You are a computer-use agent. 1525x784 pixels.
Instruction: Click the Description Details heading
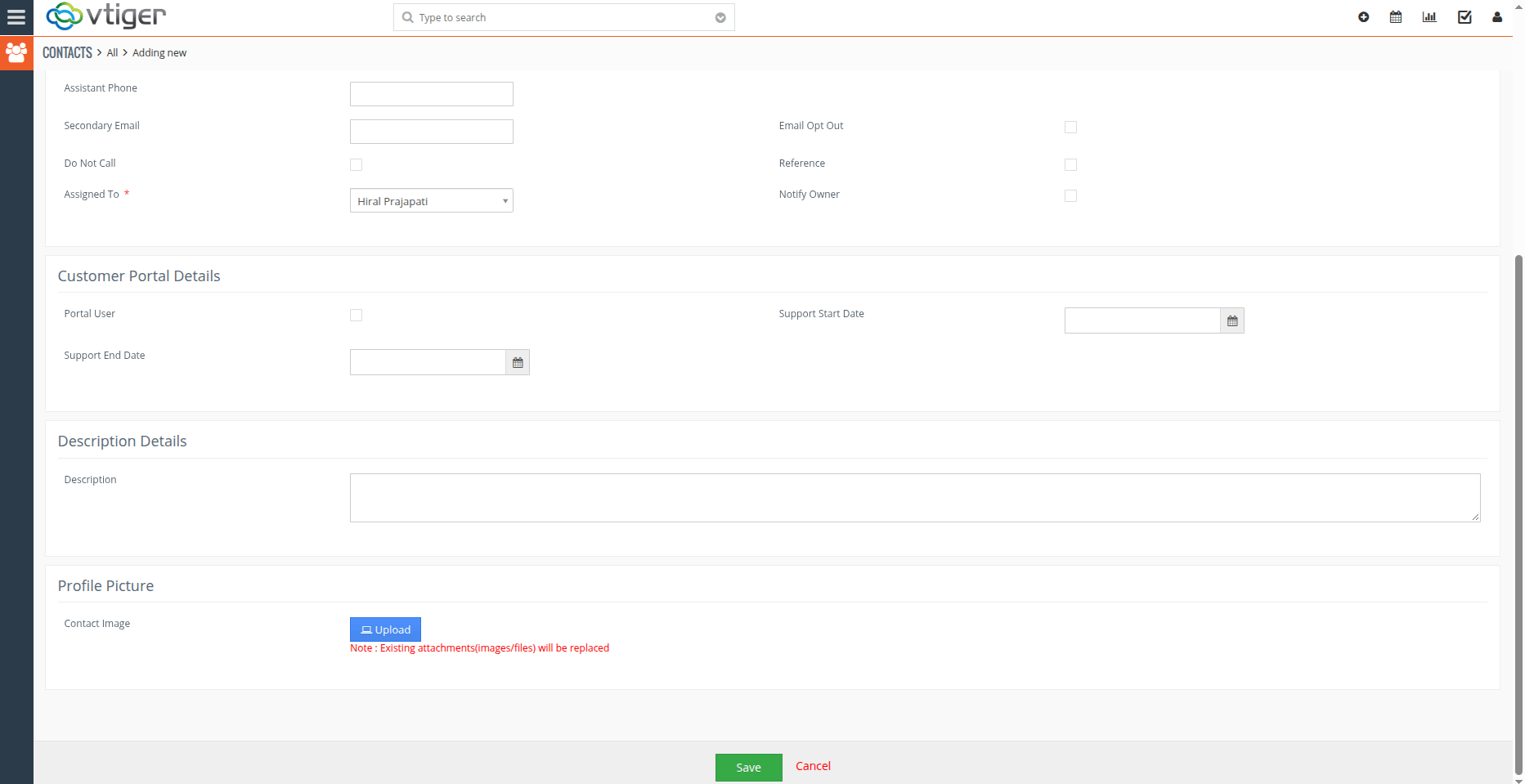pos(122,441)
